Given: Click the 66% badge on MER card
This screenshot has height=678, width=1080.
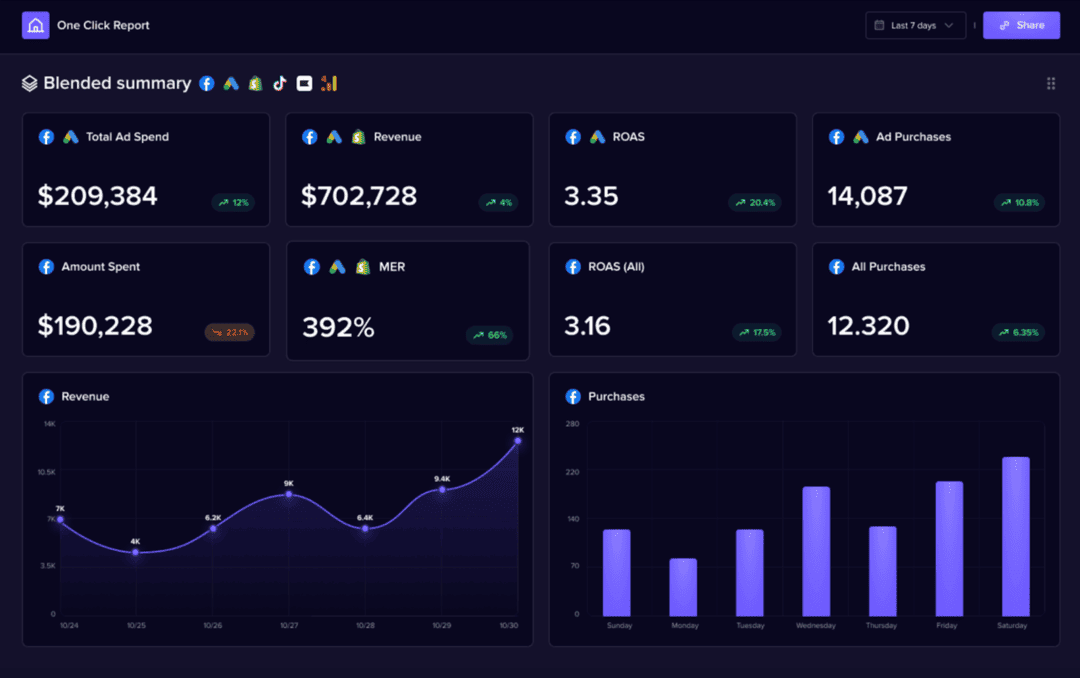Looking at the screenshot, I should 490,335.
